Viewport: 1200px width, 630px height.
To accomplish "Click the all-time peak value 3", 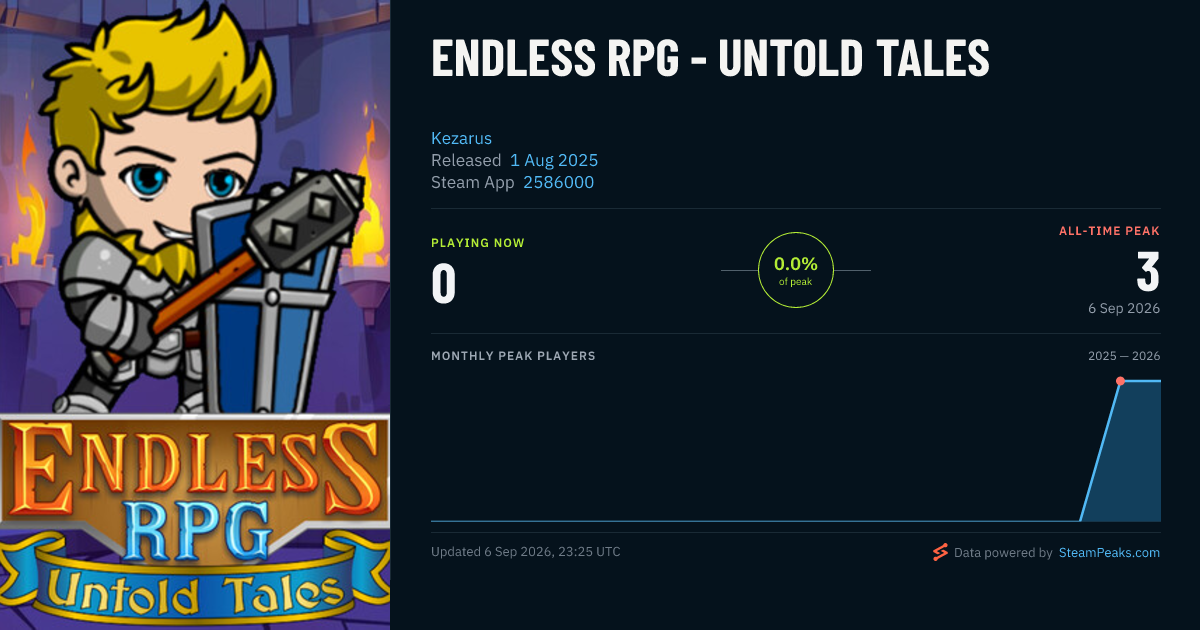I will (x=1148, y=272).
